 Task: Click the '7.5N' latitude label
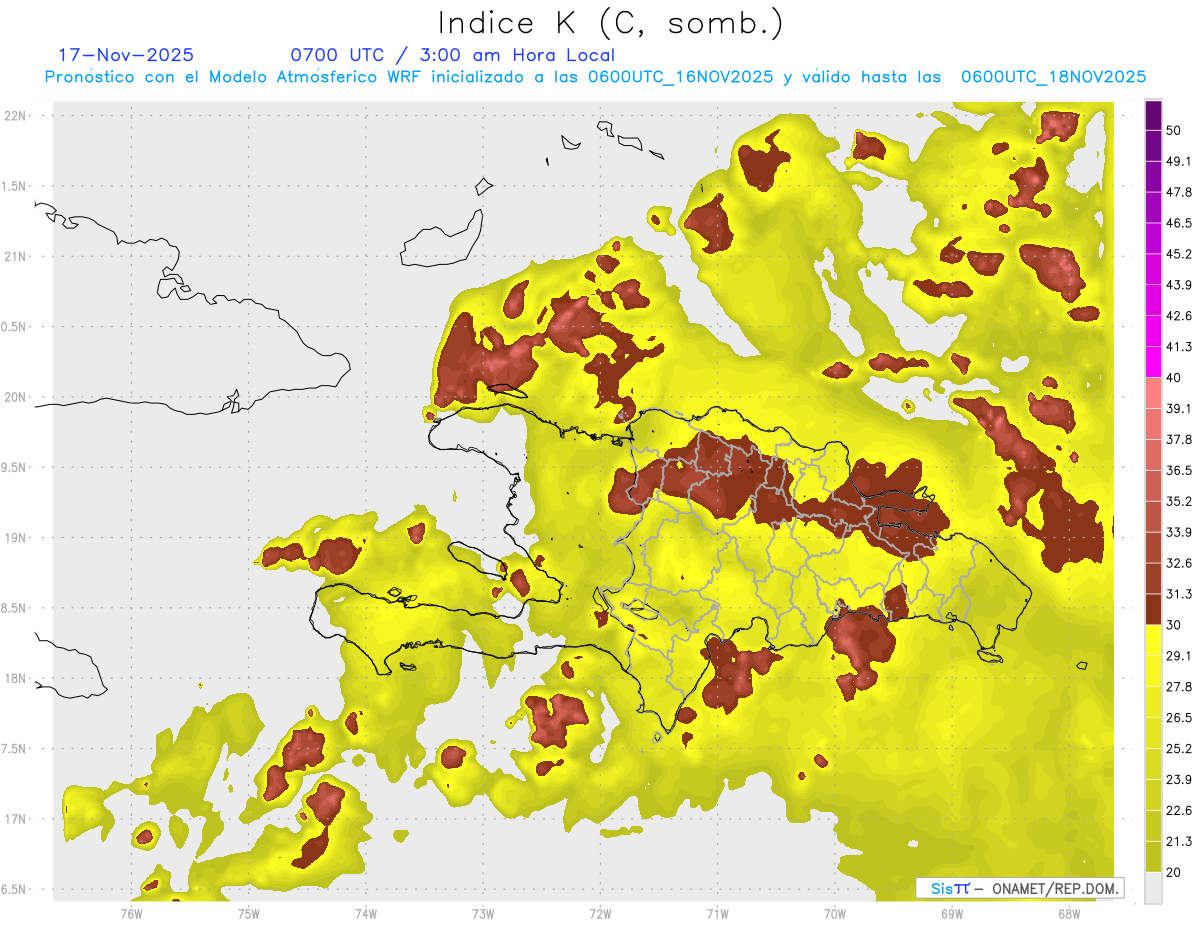click(x=13, y=749)
